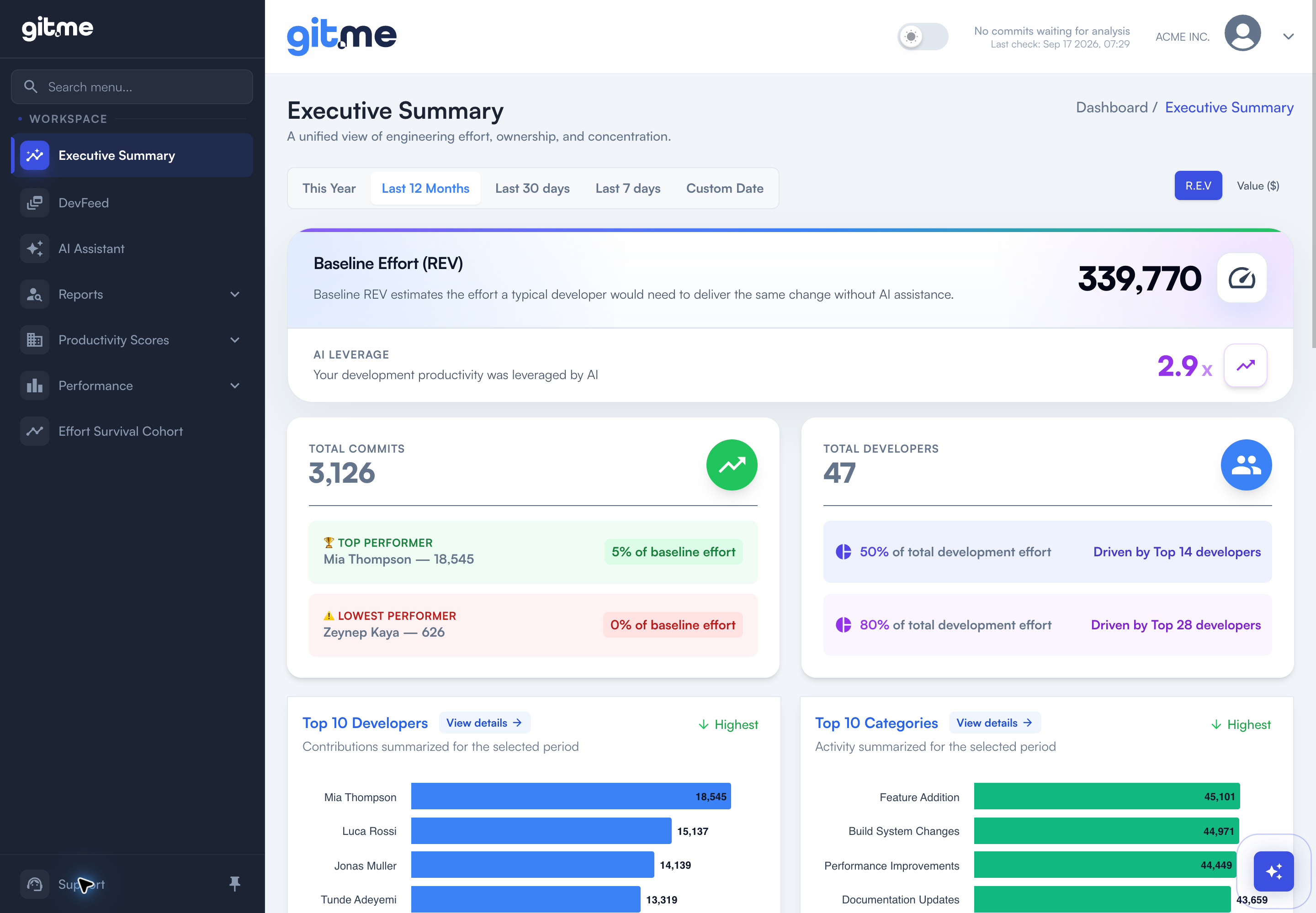This screenshot has width=1316, height=913.
Task: Click the Tunde Adeyemi chart label
Action: pyautogui.click(x=358, y=900)
